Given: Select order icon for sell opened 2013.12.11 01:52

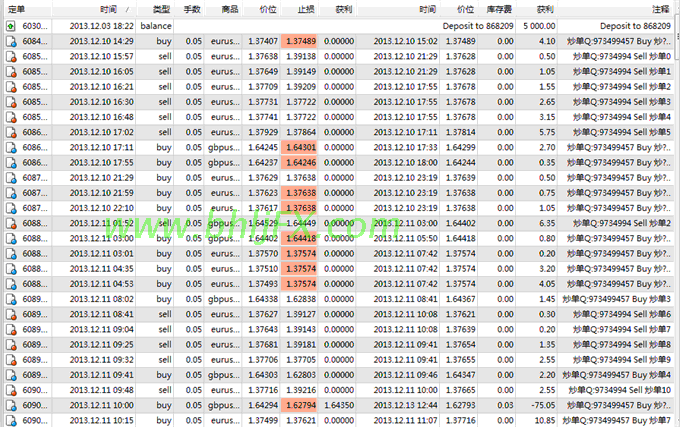Looking at the screenshot, I should [11, 223].
